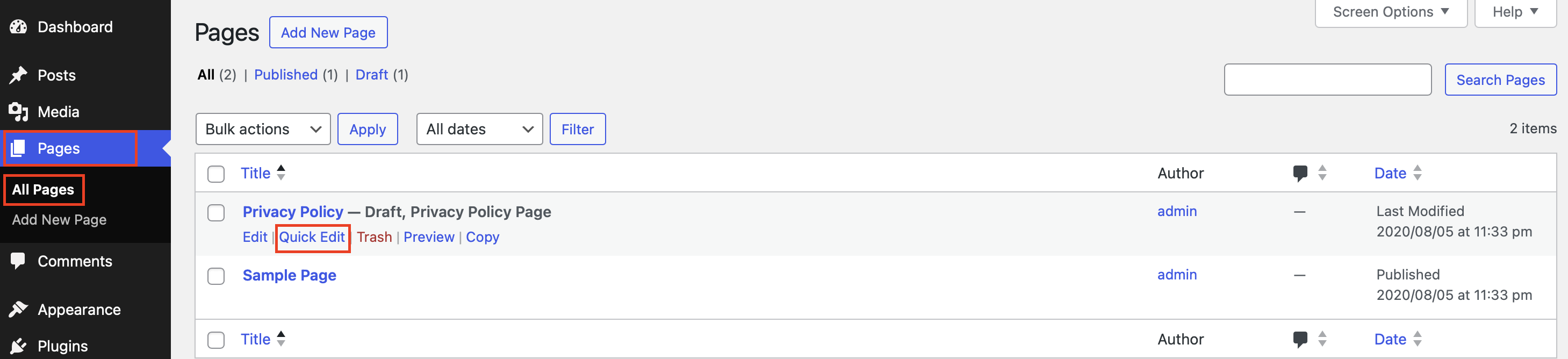This screenshot has width=1568, height=359.
Task: Expand the Screen Options panel
Action: (x=1390, y=12)
